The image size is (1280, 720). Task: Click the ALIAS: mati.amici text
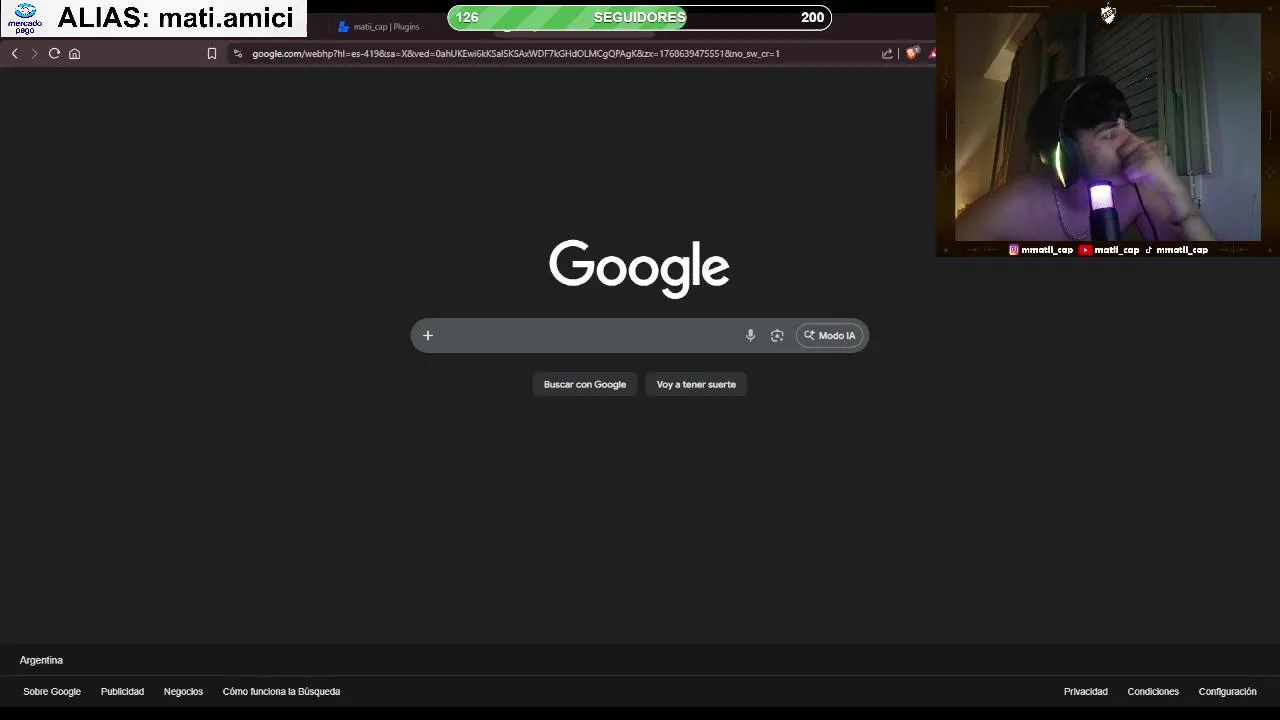pos(175,18)
